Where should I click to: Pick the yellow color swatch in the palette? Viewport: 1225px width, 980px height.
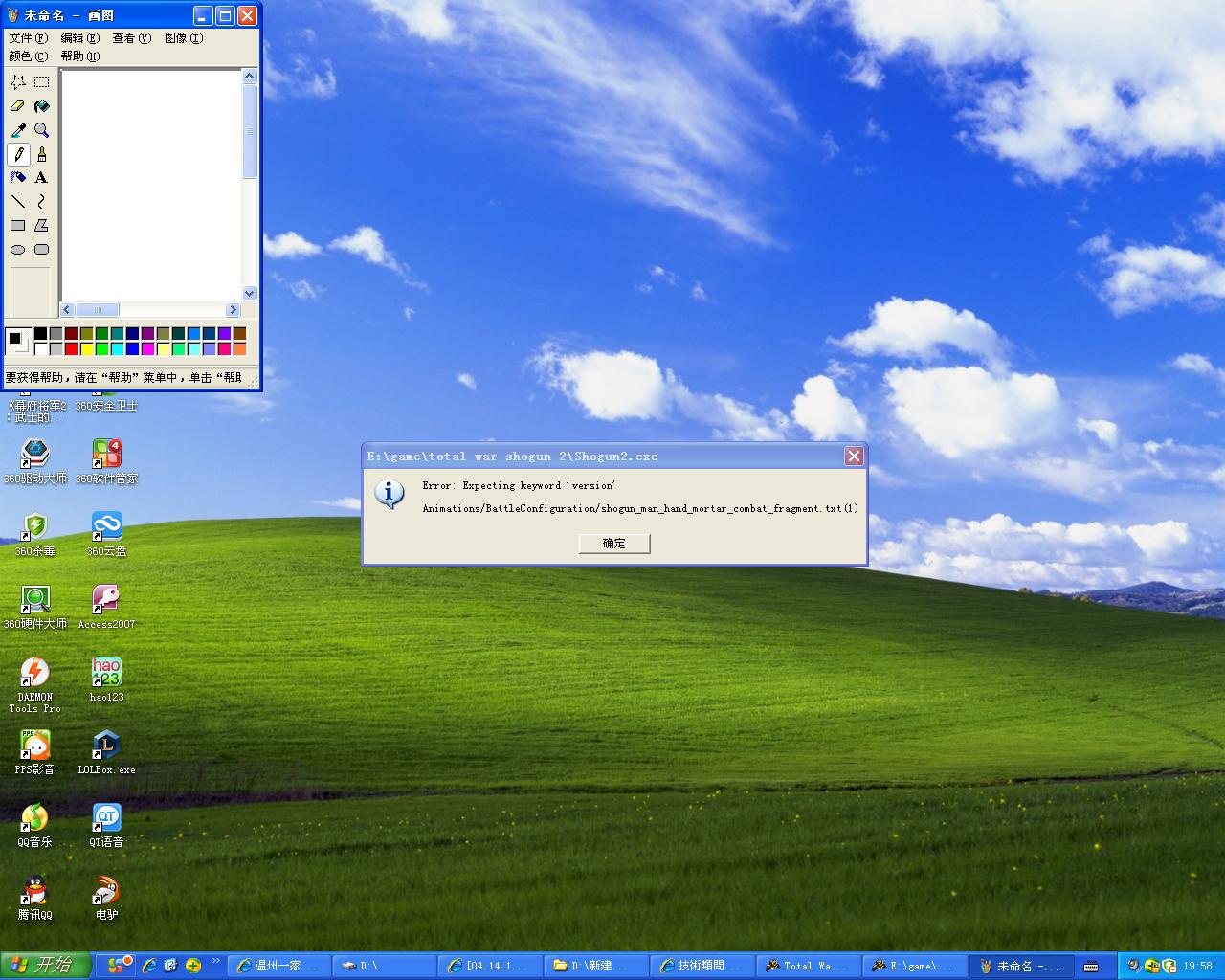(x=86, y=348)
